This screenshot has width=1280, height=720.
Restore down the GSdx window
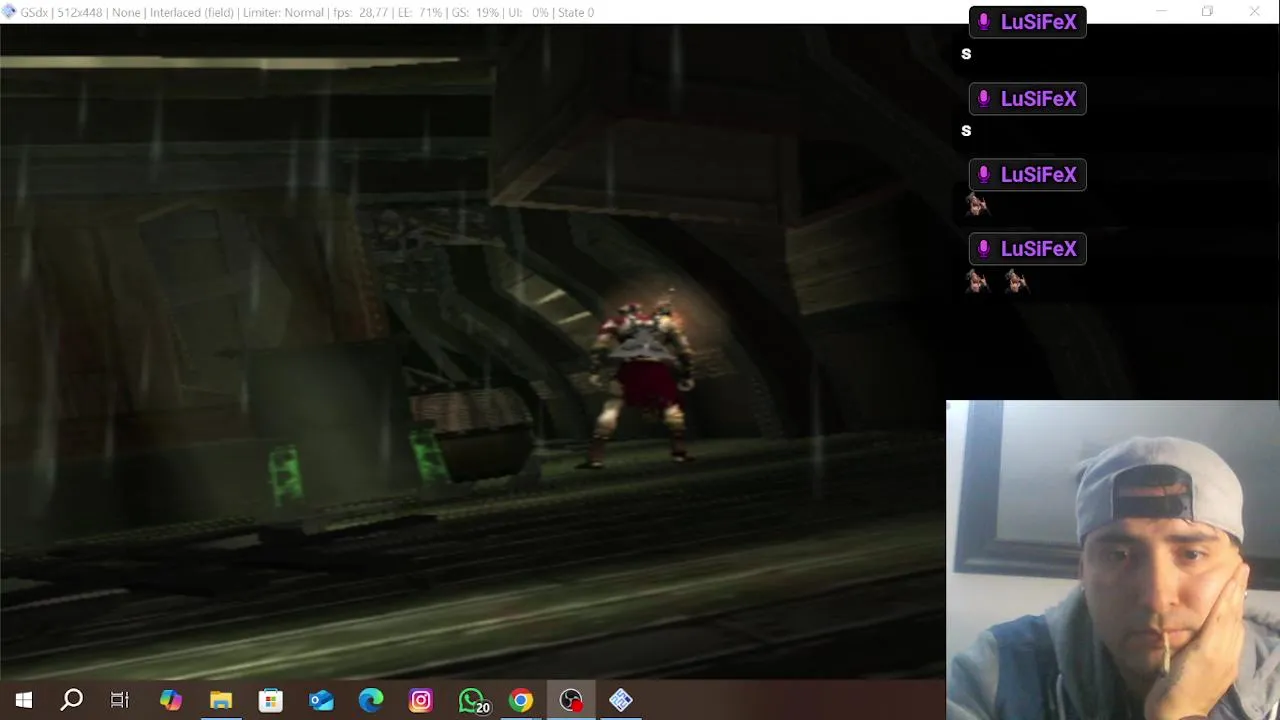point(1207,12)
